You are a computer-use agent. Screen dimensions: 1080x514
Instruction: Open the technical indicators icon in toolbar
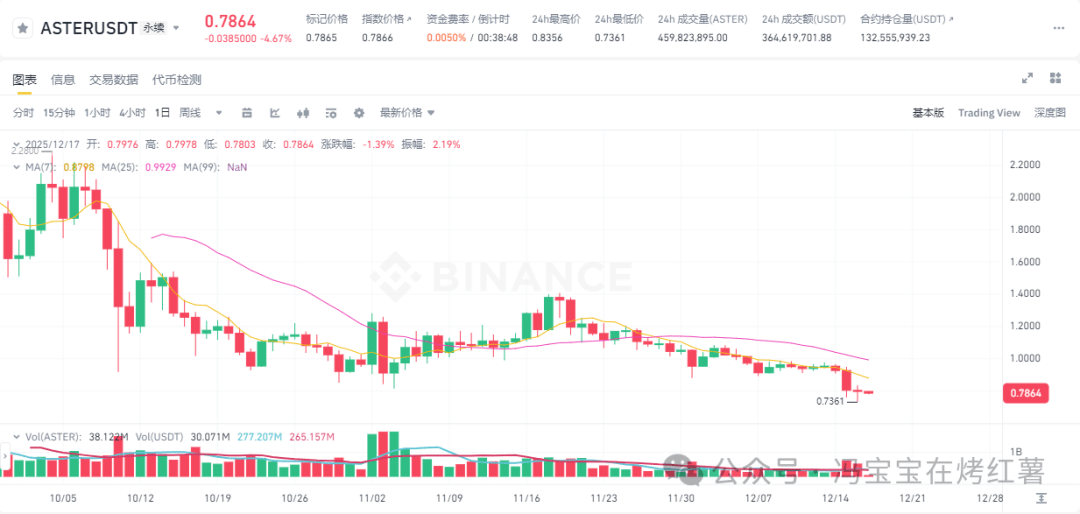pos(246,113)
